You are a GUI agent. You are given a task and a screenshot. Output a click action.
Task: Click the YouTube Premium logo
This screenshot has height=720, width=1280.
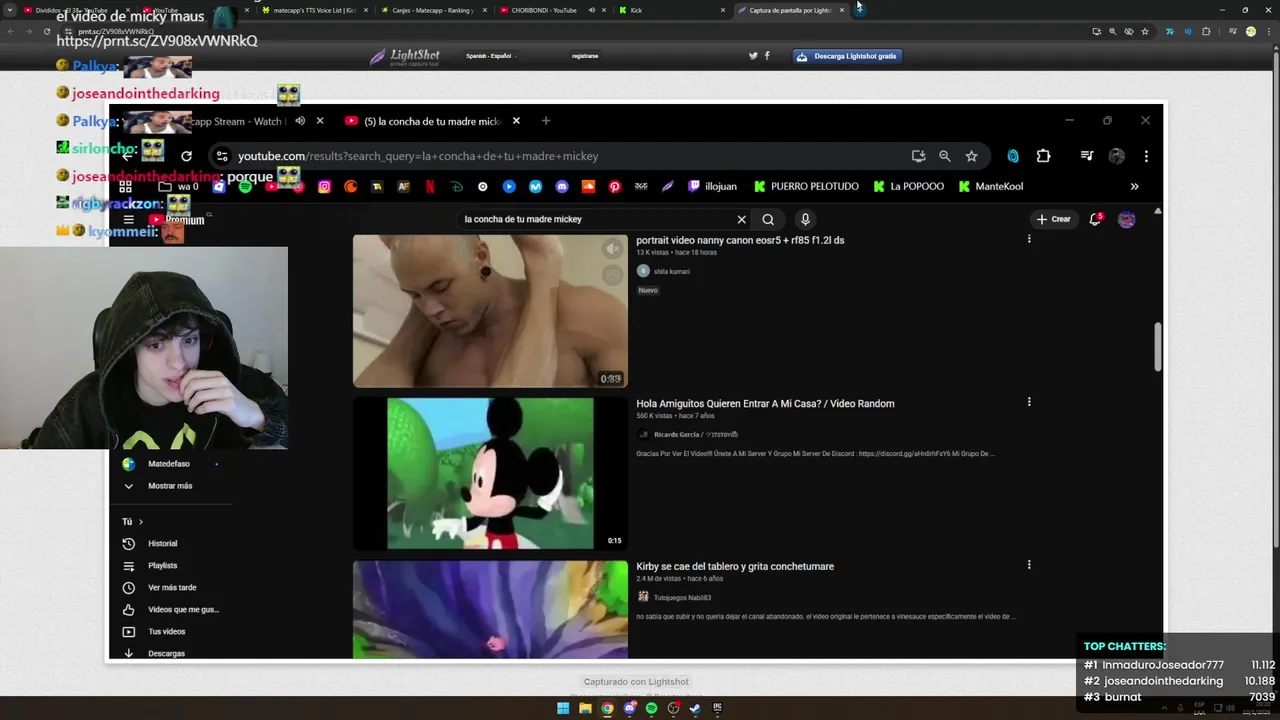pos(176,220)
